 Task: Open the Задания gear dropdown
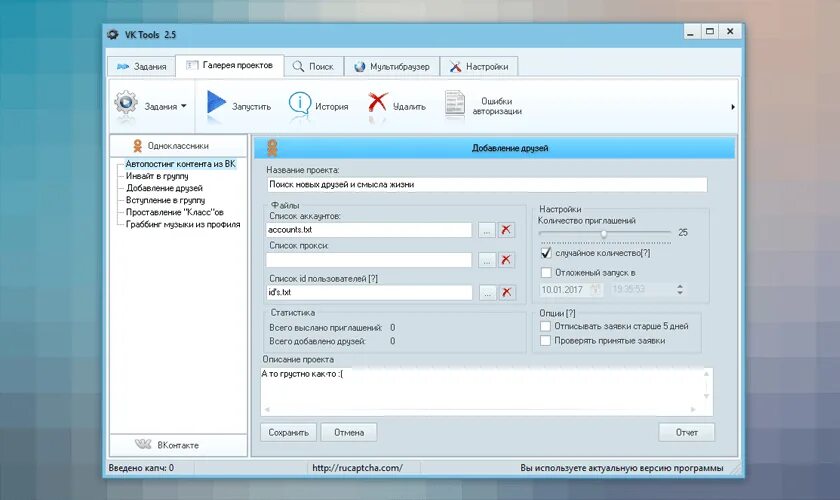[x=150, y=105]
